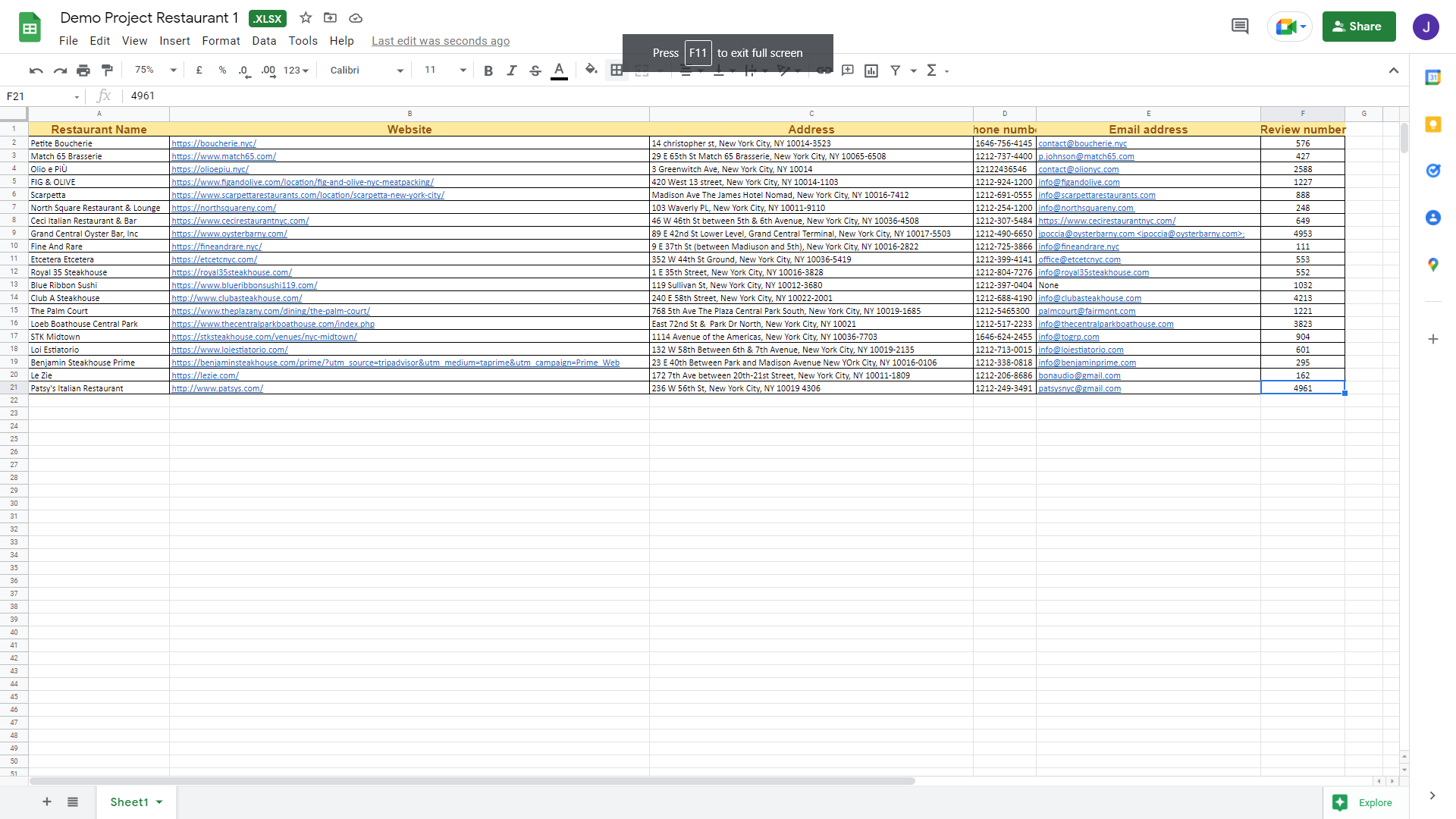Image resolution: width=1456 pixels, height=819 pixels.
Task: Open the Calibri font dropdown
Action: click(x=367, y=71)
